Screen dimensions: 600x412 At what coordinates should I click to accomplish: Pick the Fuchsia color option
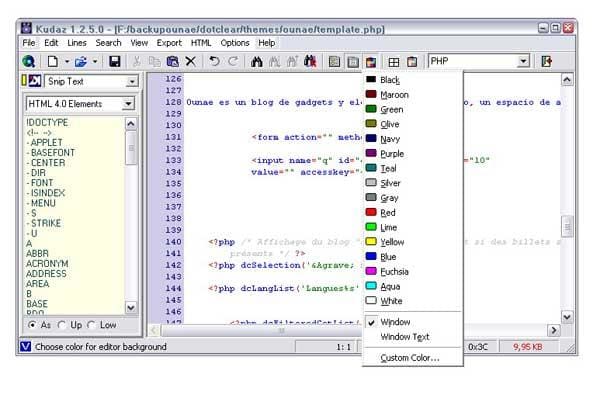pos(412,271)
